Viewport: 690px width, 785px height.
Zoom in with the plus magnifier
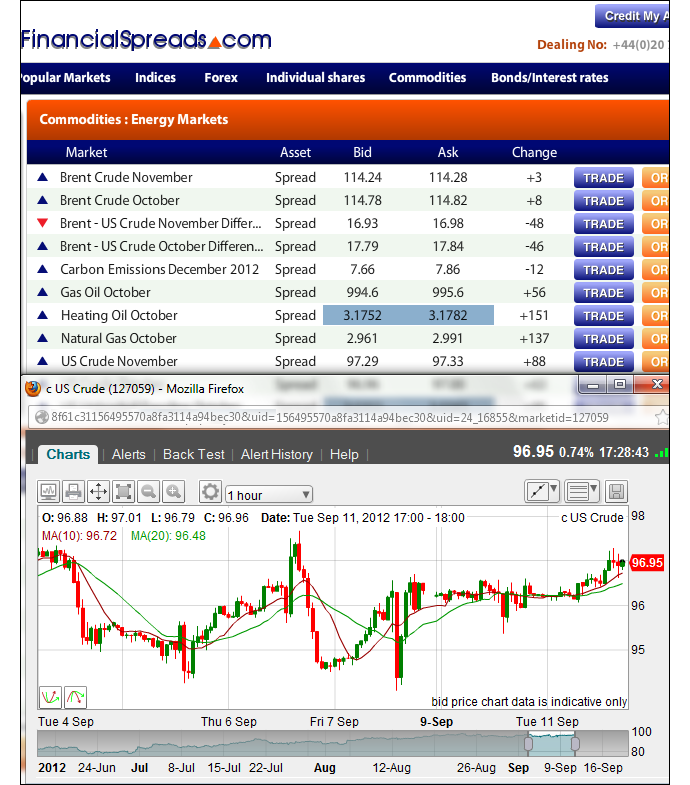click(x=173, y=492)
